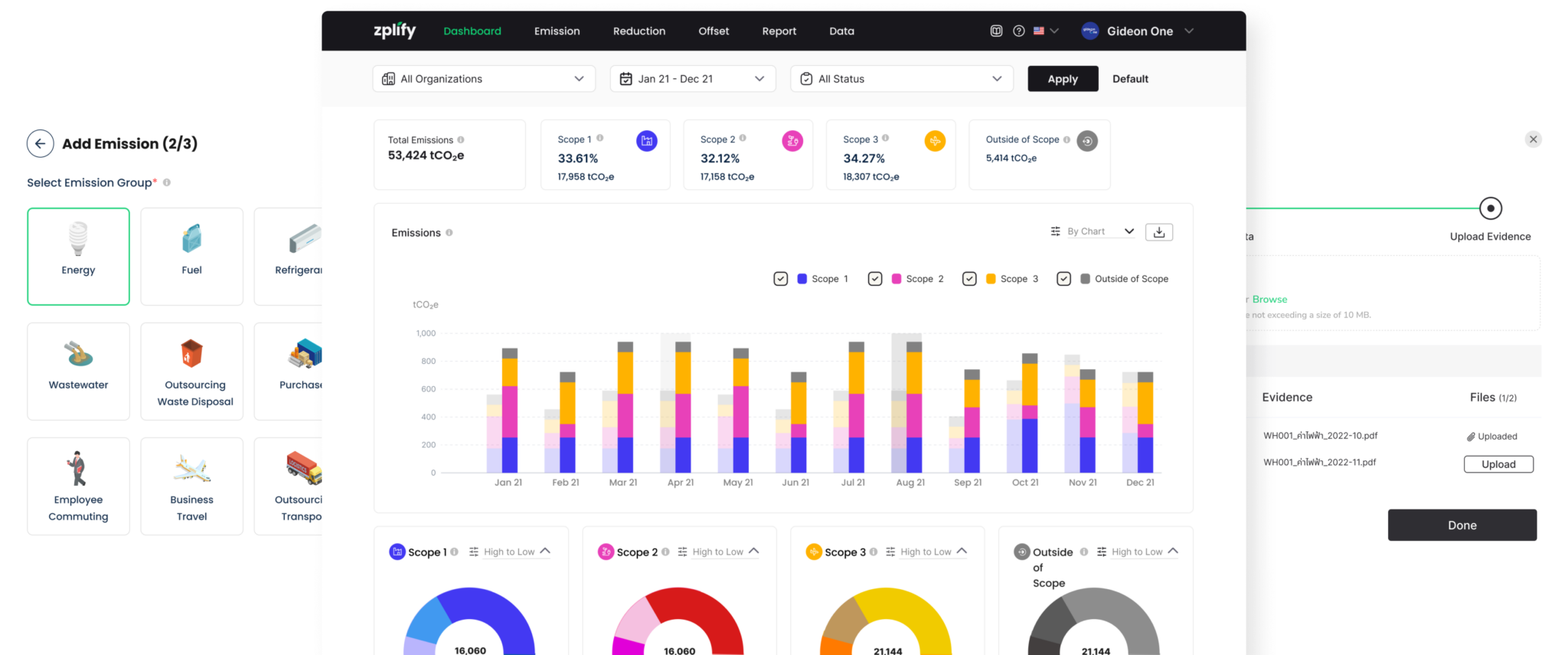Open the Data menu

coord(841,31)
